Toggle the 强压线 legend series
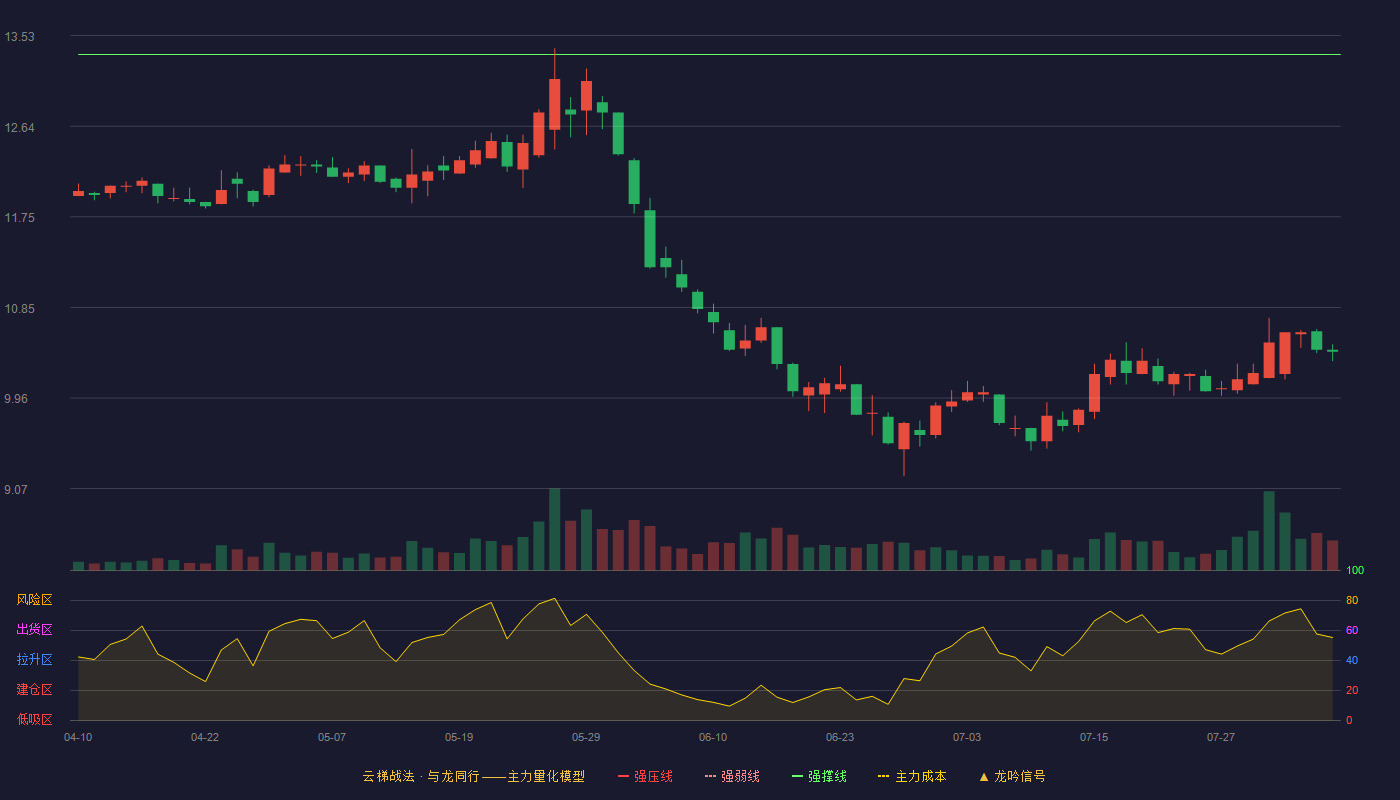This screenshot has height=800, width=1400. (645, 776)
